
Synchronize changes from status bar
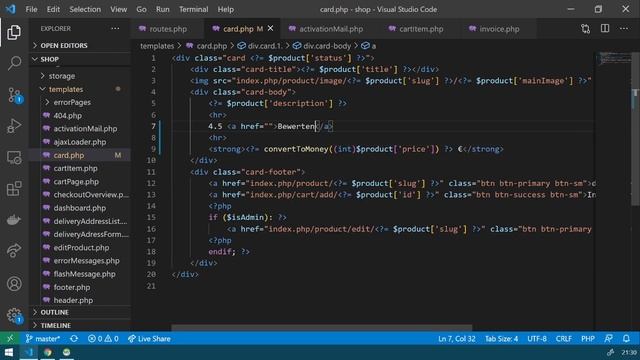click(74, 338)
